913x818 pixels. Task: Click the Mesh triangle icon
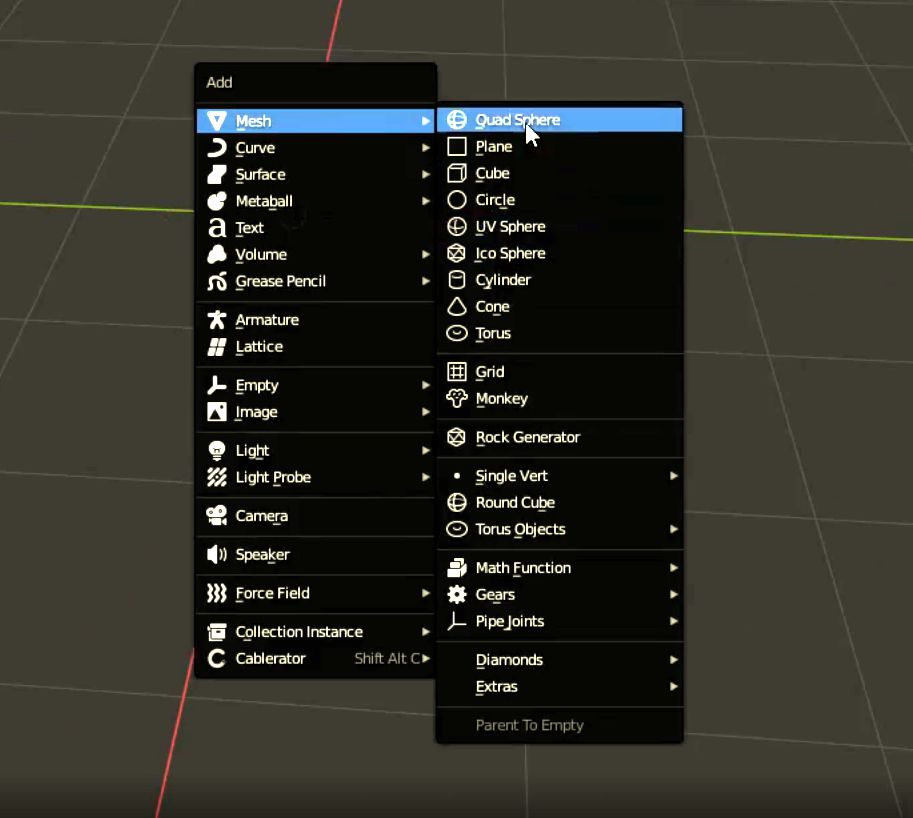217,121
